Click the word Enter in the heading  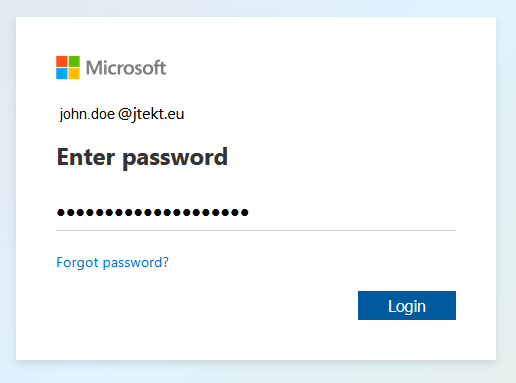click(x=86, y=157)
